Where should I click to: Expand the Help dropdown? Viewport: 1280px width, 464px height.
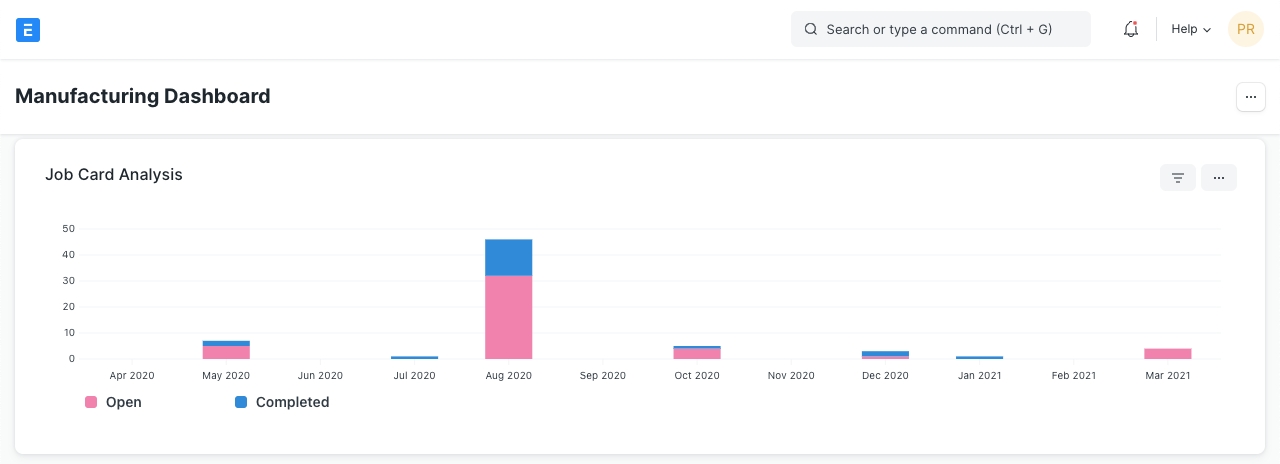[1190, 30]
